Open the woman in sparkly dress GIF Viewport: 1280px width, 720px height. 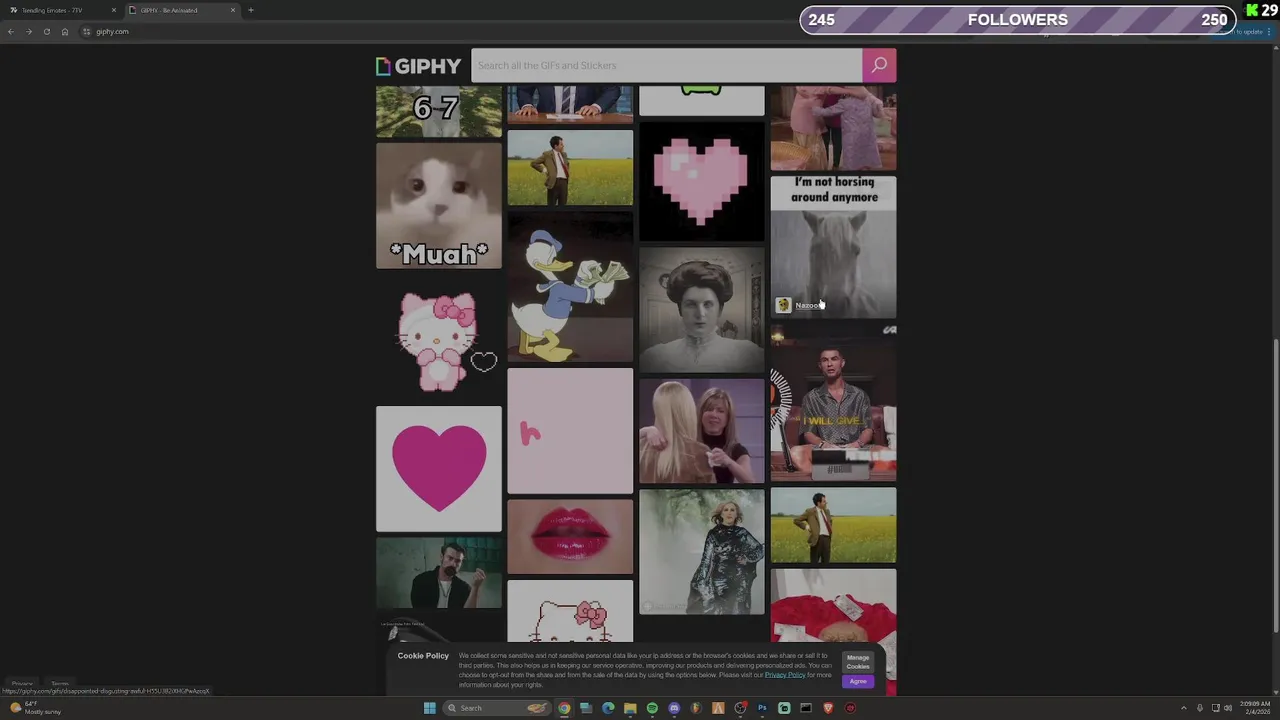tap(701, 552)
